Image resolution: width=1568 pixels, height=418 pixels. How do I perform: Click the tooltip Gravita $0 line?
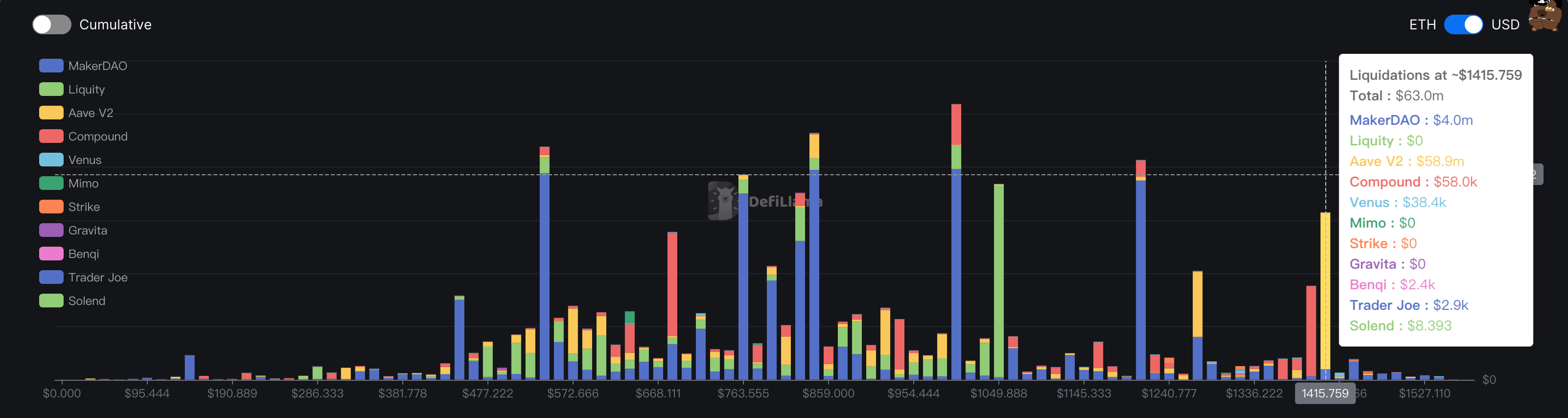click(x=1387, y=264)
